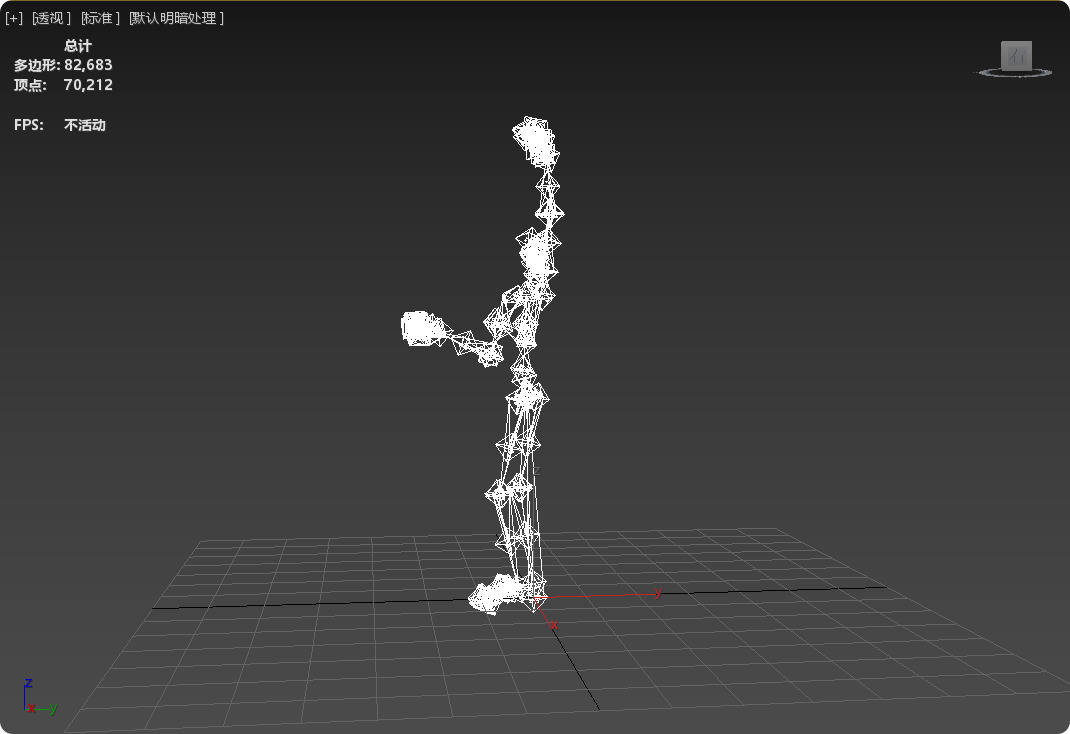Open the 透视 viewport view menu
This screenshot has width=1070, height=734.
52,18
